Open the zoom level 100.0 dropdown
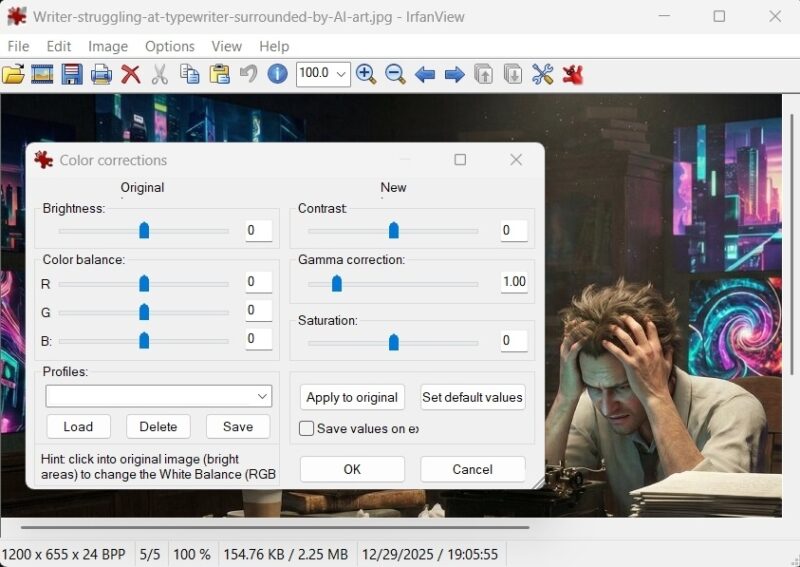The image size is (800, 567). (341, 75)
